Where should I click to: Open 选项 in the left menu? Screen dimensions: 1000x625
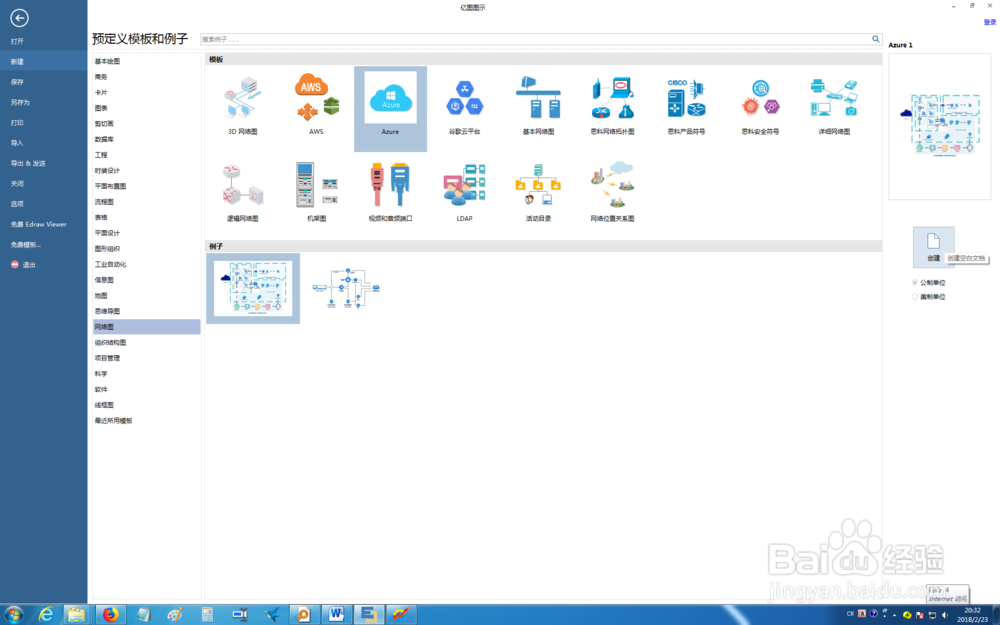click(x=17, y=204)
